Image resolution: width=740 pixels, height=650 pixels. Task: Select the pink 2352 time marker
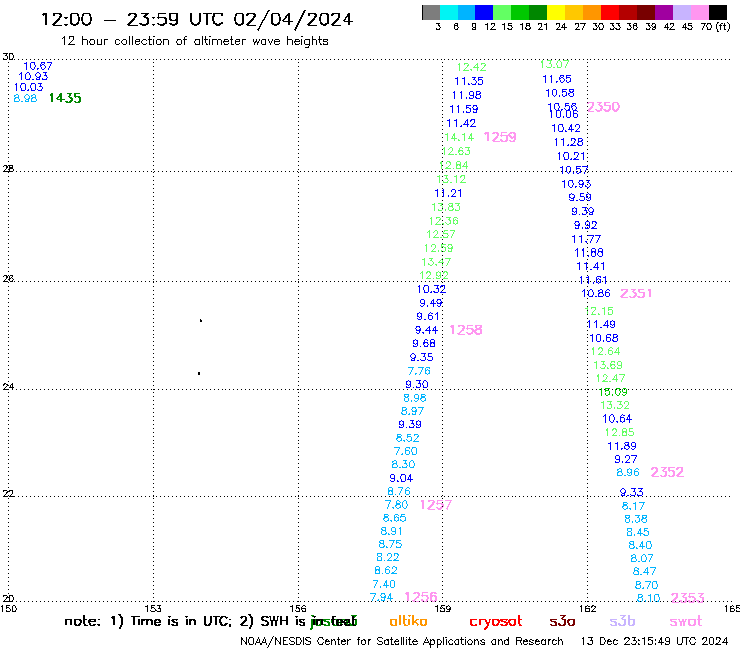667,472
